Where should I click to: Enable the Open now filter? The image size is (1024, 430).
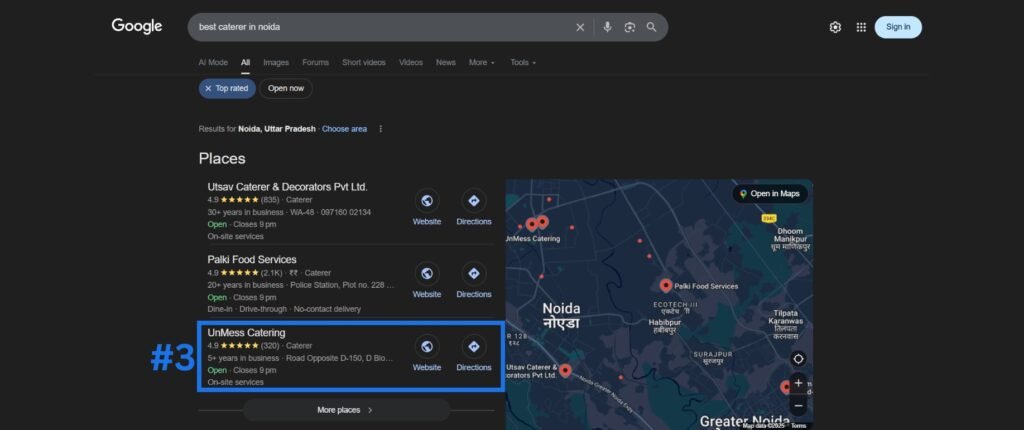[286, 88]
